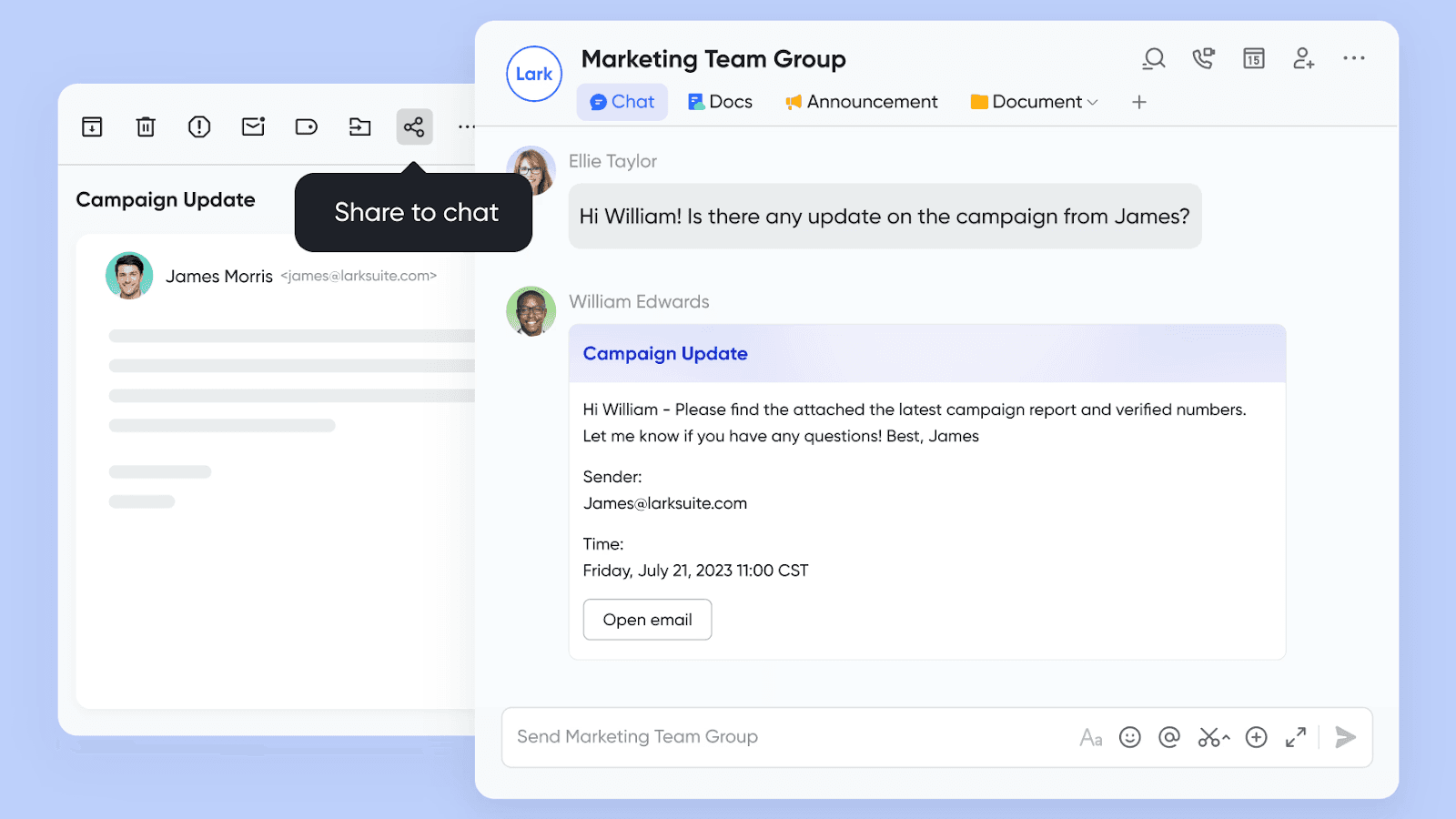Mention someone with the @ icon

click(1169, 737)
